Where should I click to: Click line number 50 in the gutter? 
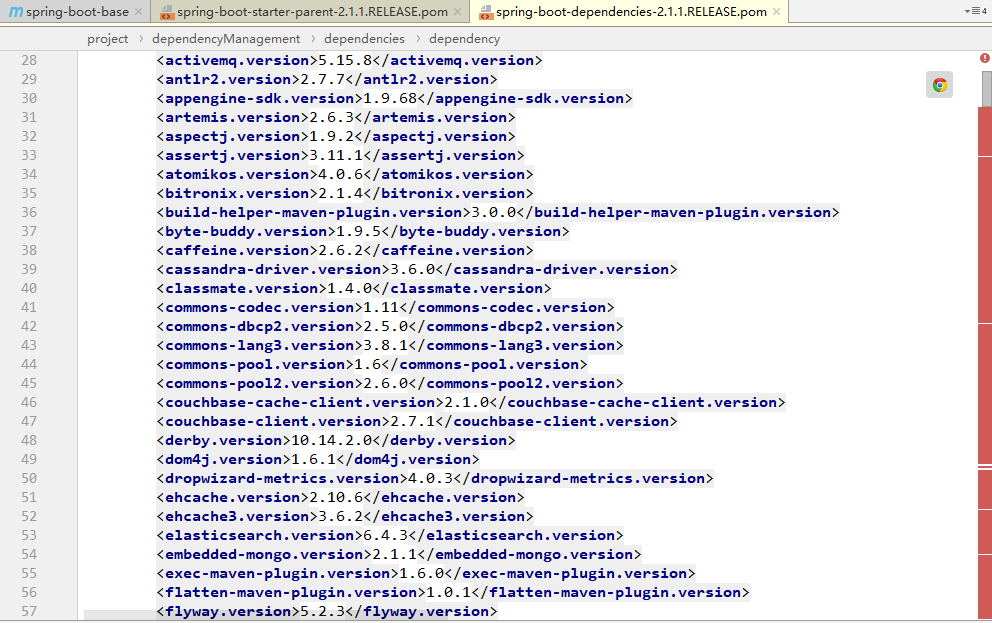pyautogui.click(x=28, y=478)
